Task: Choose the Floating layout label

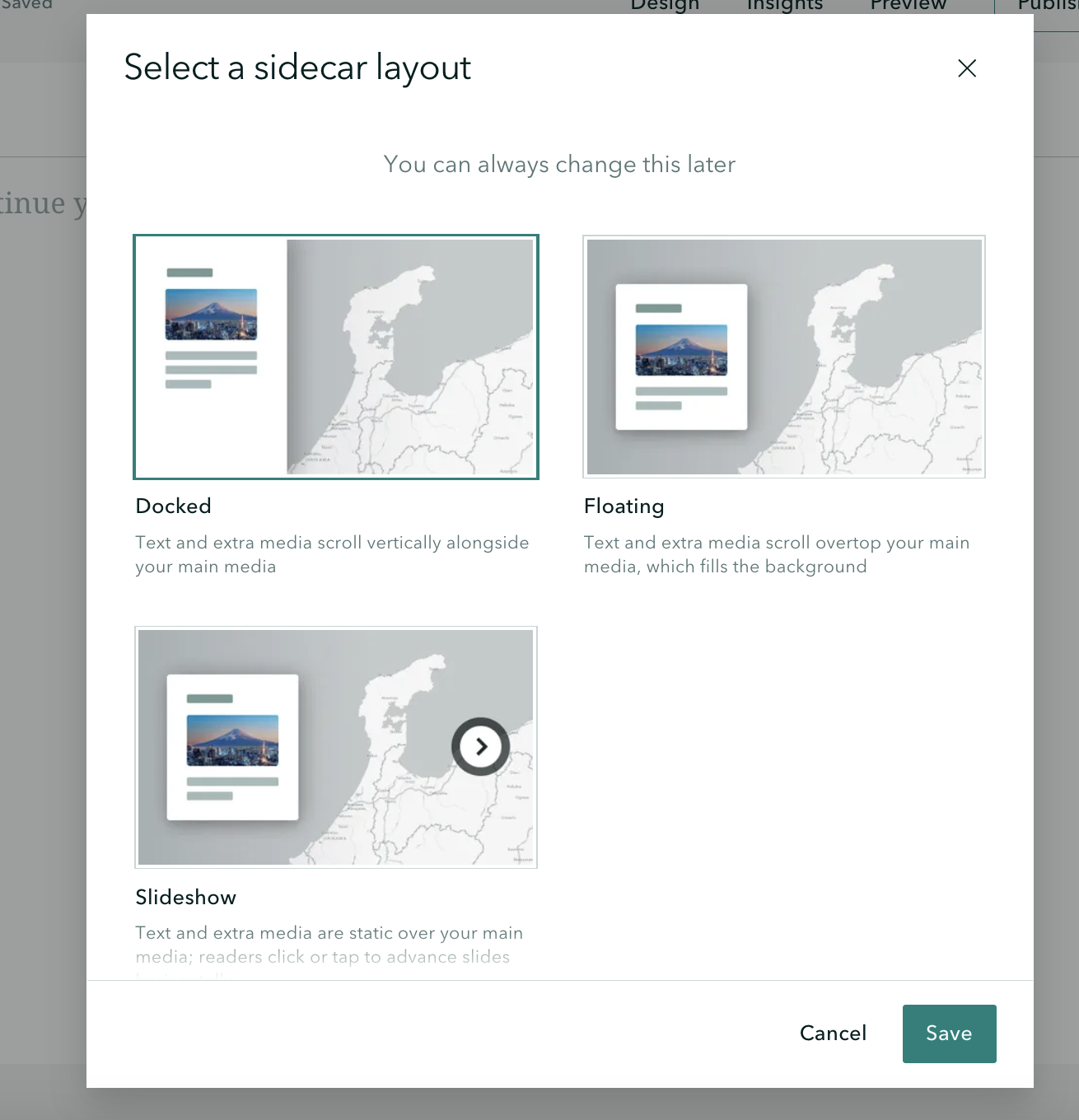Action: 624,506
